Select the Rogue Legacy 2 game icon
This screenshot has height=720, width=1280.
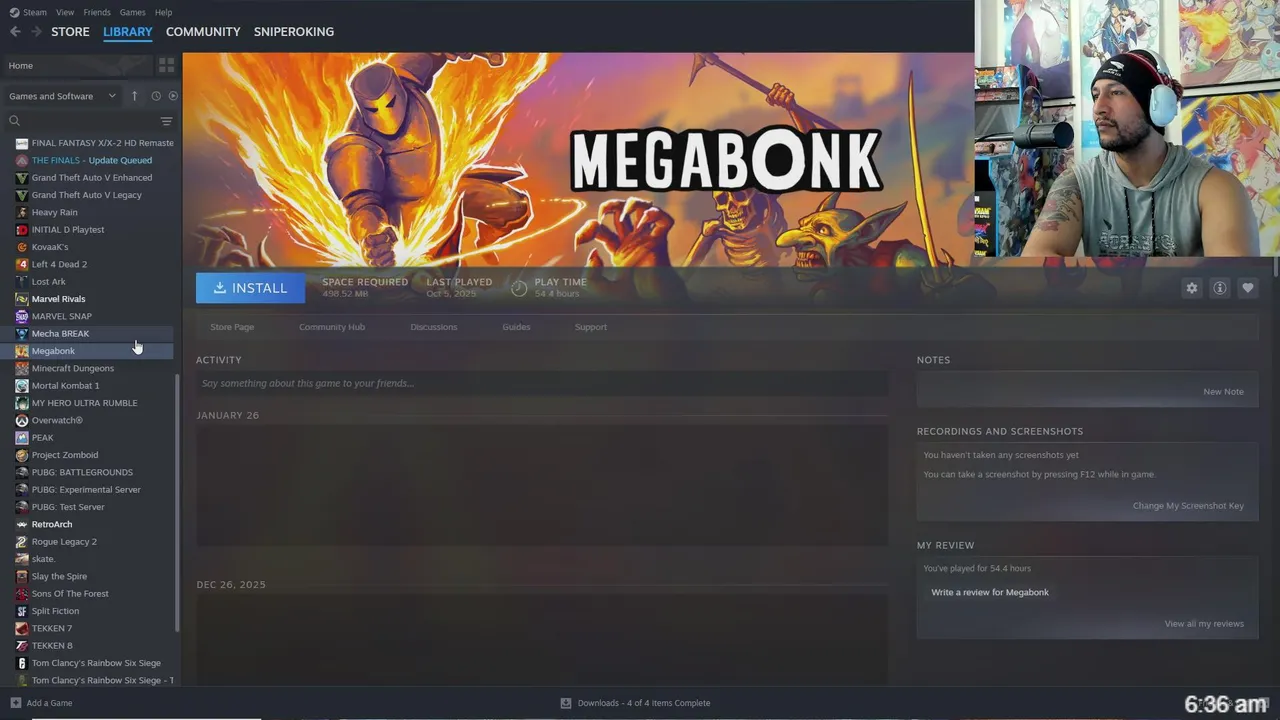click(22, 542)
